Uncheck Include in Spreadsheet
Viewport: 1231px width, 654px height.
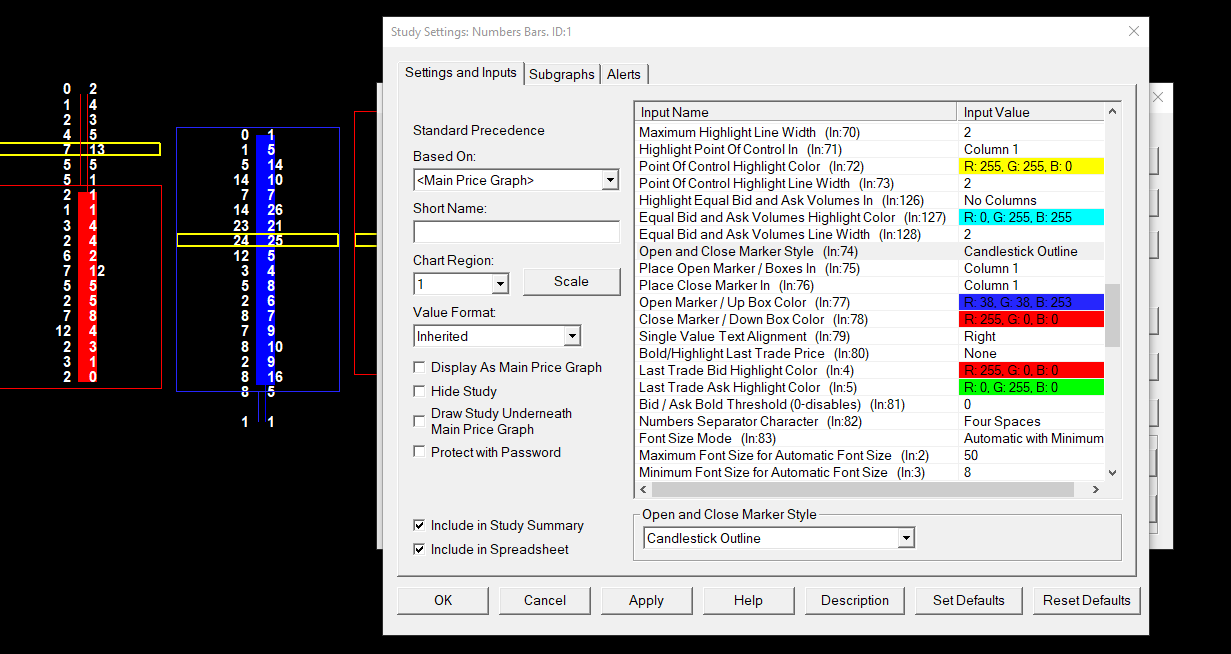point(420,549)
